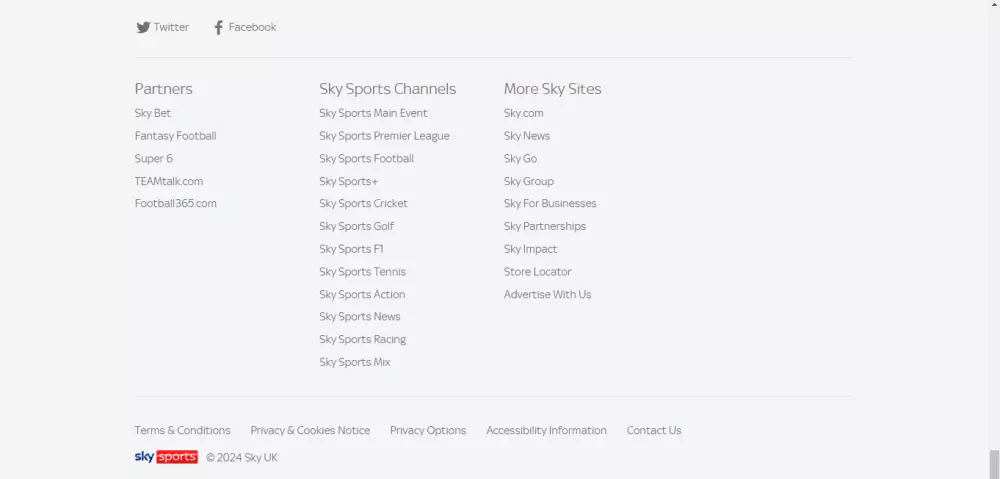Click the More Sky Sites heading
1000x479 pixels.
552,89
